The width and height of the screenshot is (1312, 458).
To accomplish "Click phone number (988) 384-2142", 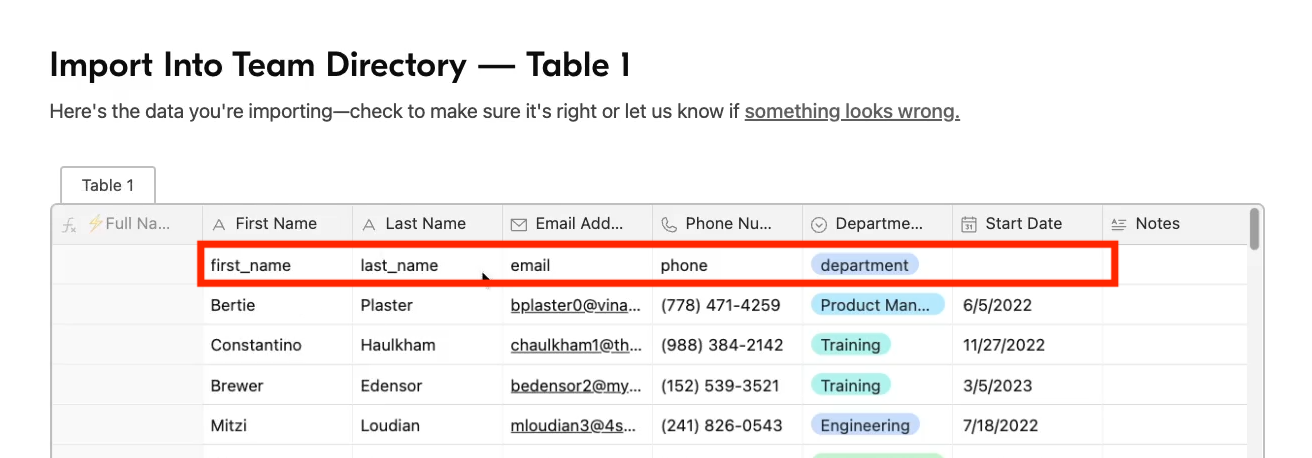I will pos(722,345).
